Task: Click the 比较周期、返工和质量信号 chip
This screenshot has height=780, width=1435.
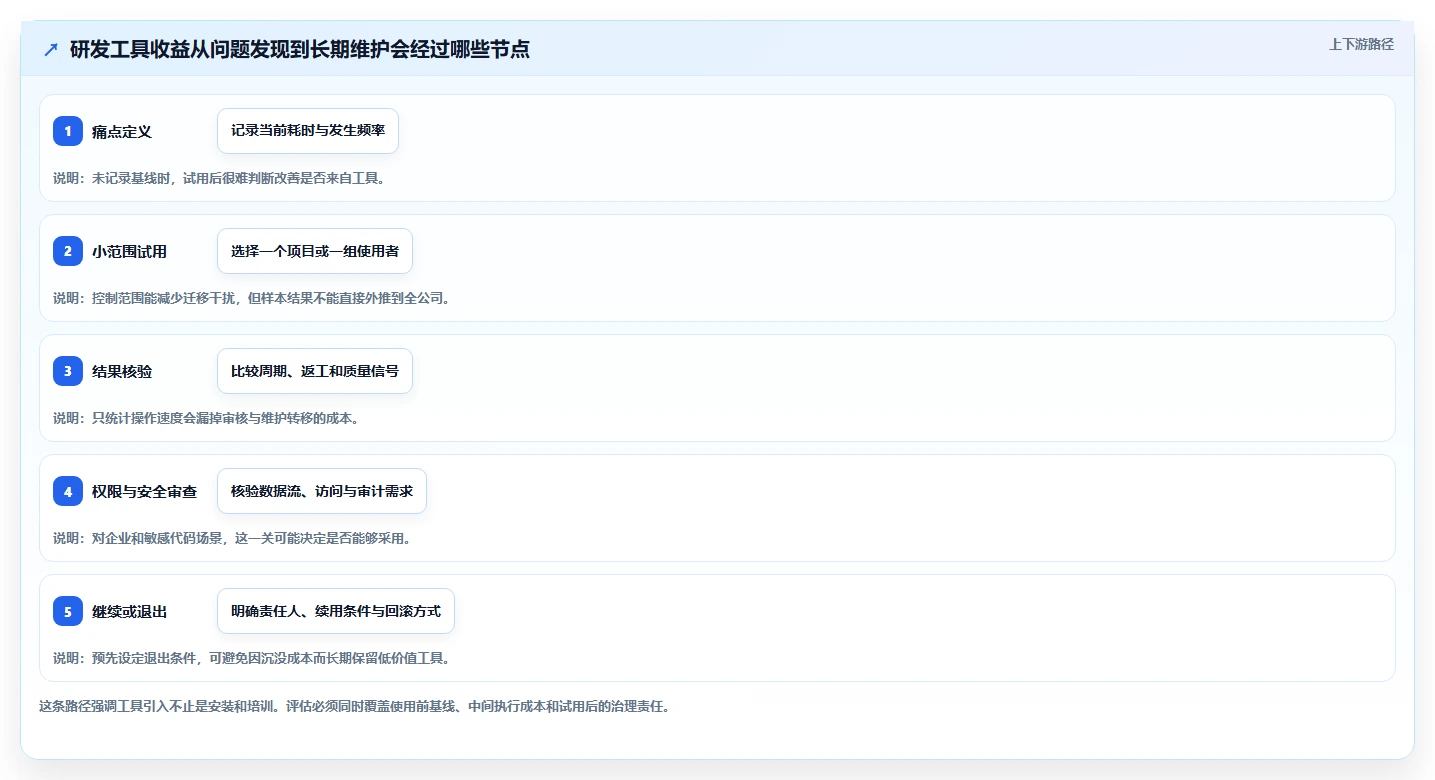Action: point(315,371)
